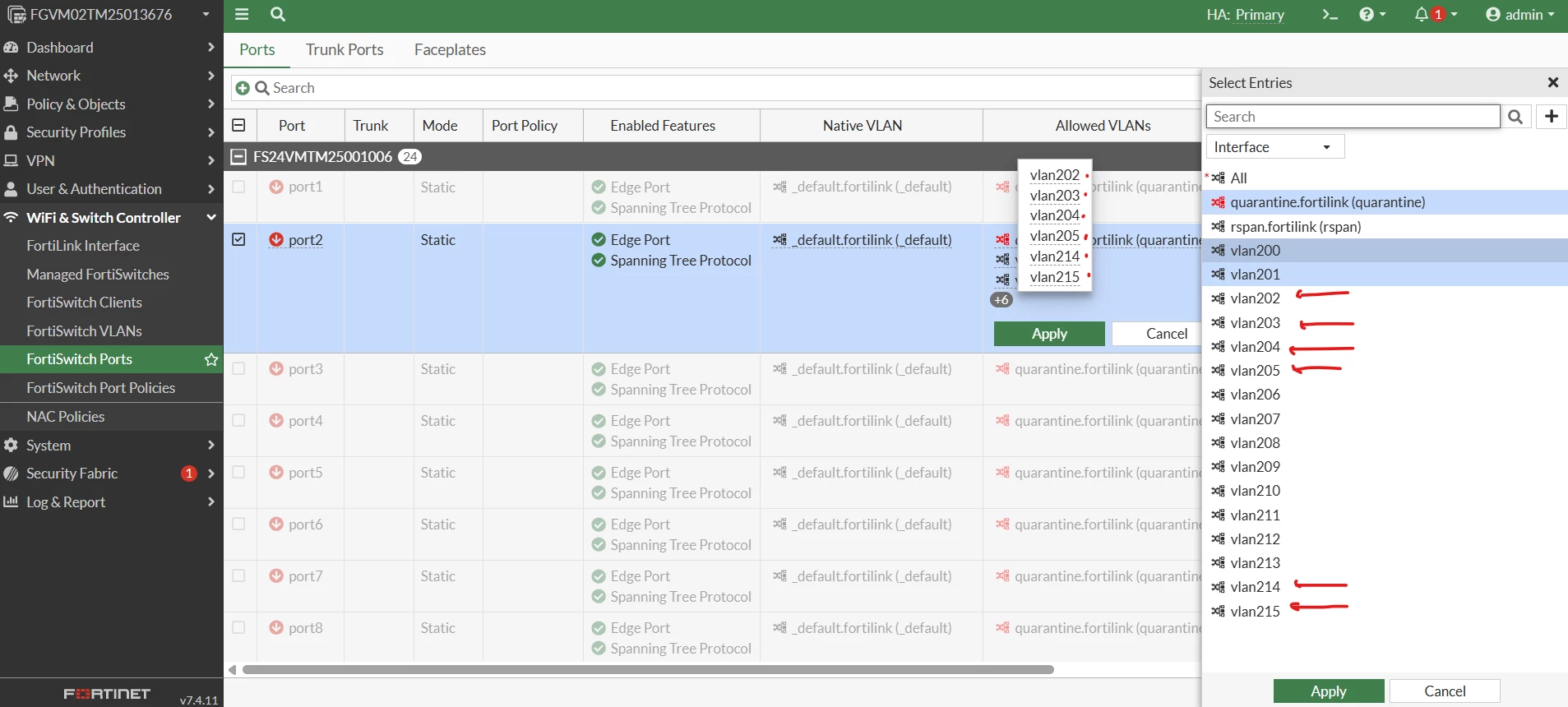This screenshot has height=707, width=1568.
Task: Select the All entry
Action: coord(1385,178)
